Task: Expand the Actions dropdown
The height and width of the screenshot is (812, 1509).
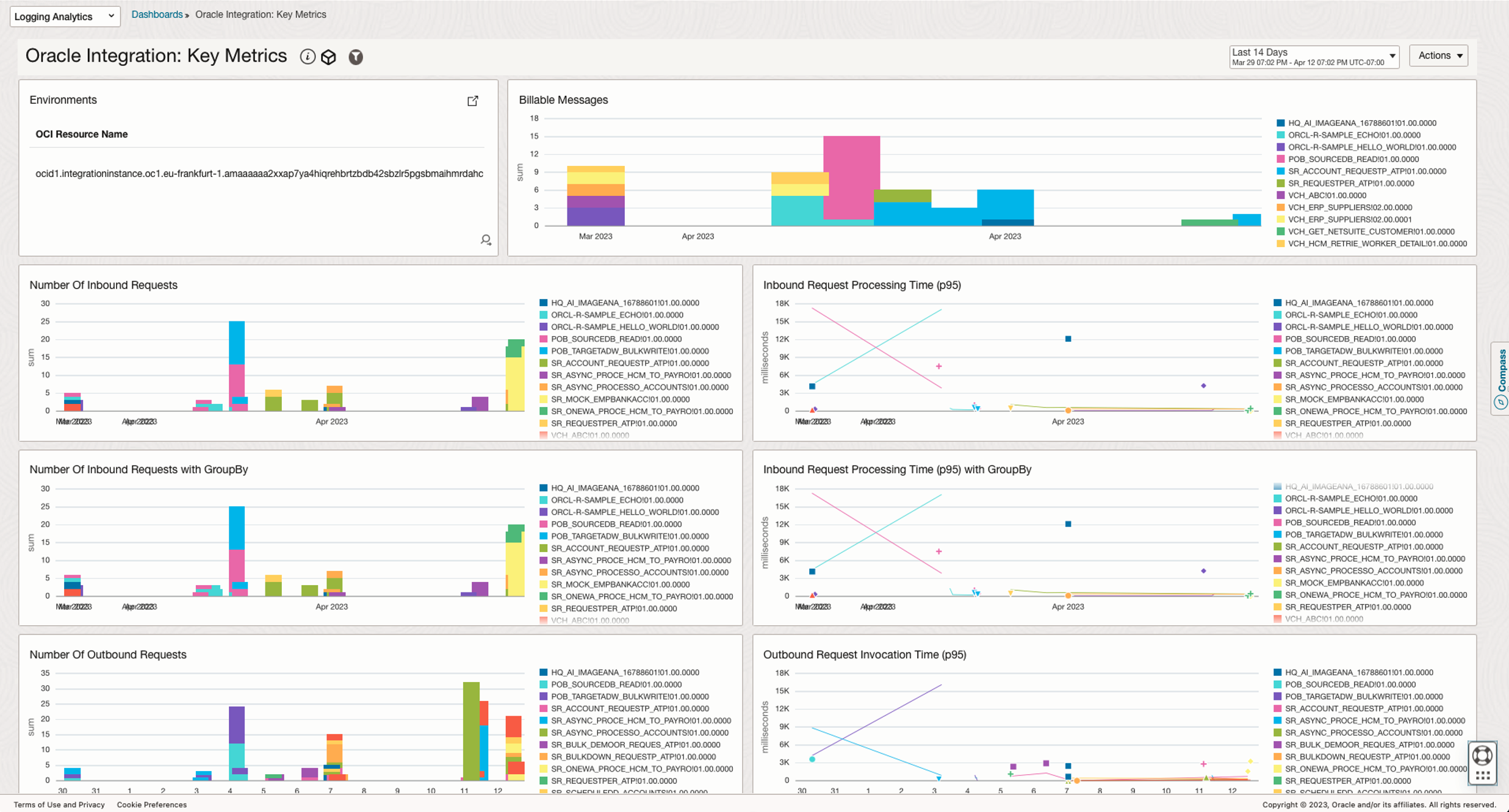Action: 1438,56
